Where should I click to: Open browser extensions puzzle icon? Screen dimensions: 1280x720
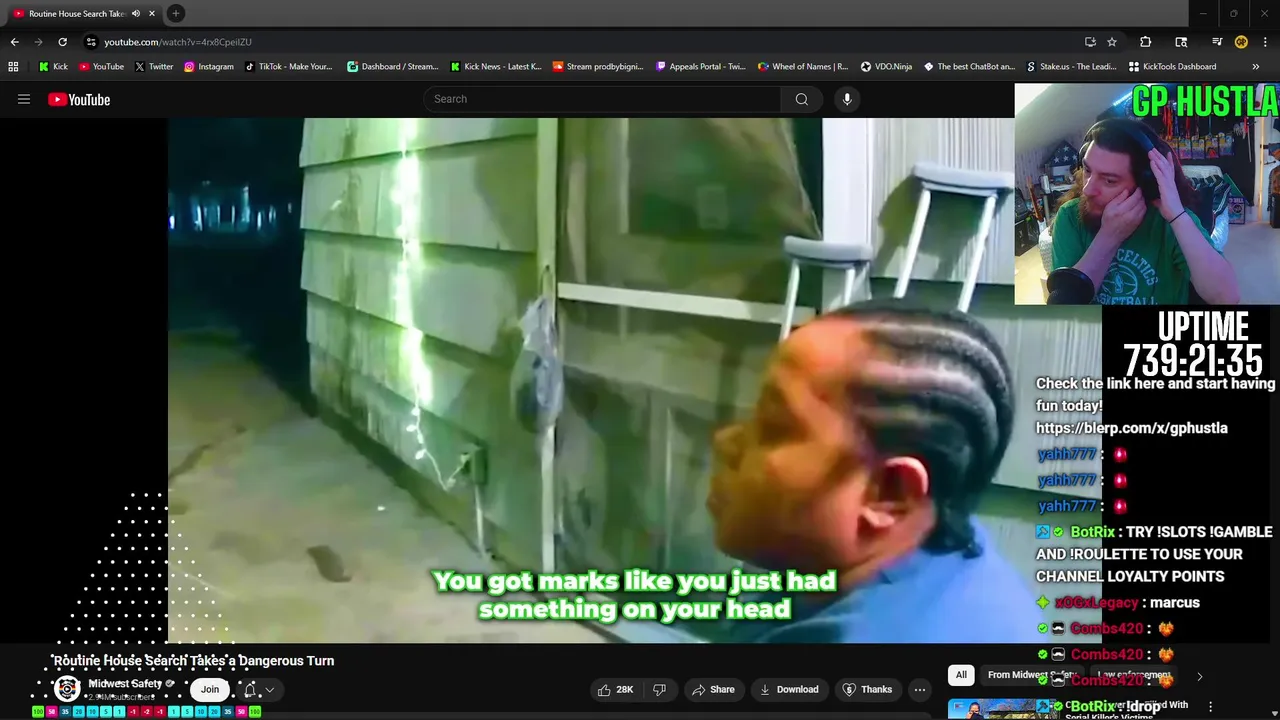click(1146, 42)
